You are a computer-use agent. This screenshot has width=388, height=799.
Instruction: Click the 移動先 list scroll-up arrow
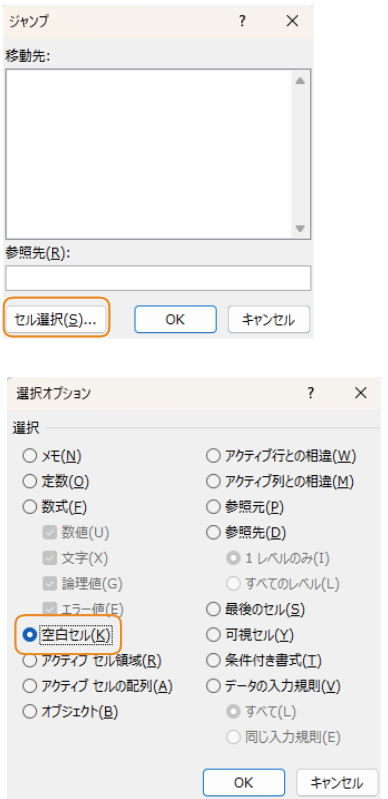point(300,81)
